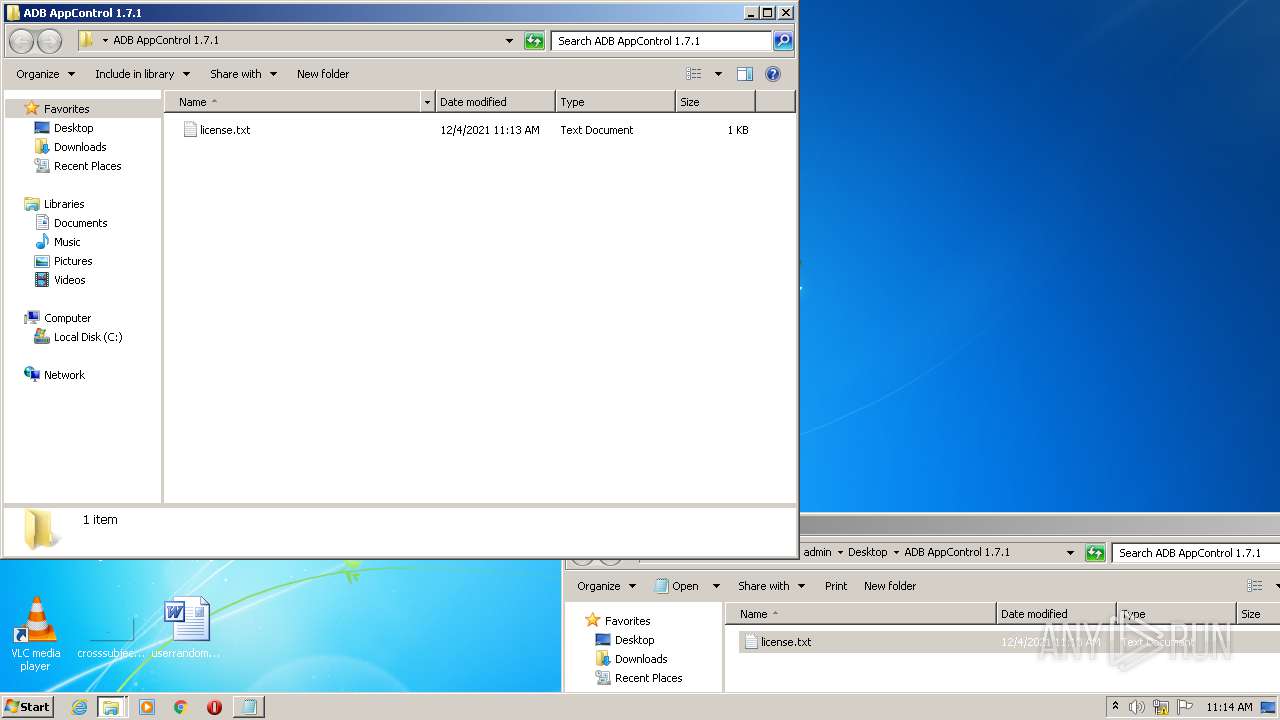Click Open button in back window
This screenshot has width=1280, height=720.
click(686, 586)
